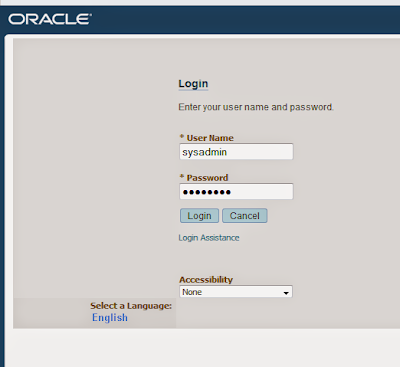Click the 'Accessibility' label
This screenshot has height=367, width=400.
[x=206, y=279]
